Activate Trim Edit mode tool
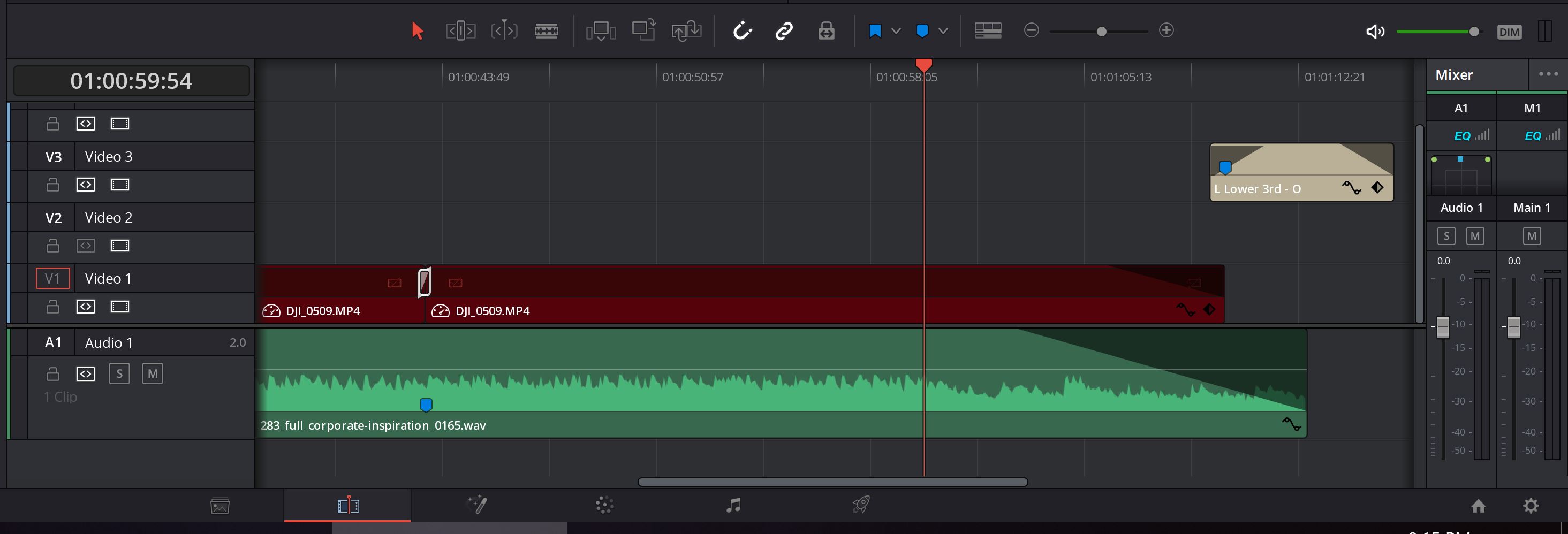This screenshot has height=534, width=1568. (x=461, y=30)
